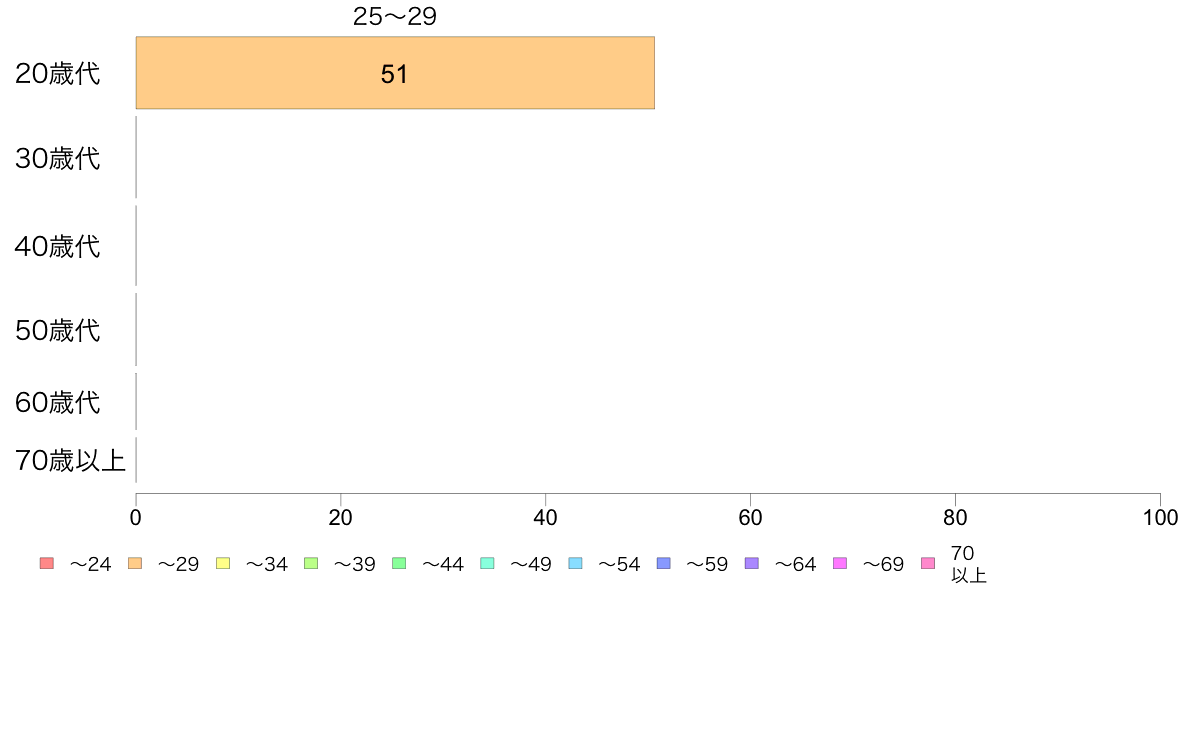This screenshot has height=736, width=1188.
Task: Click the 25〜29 label above the bar
Action: [x=395, y=16]
